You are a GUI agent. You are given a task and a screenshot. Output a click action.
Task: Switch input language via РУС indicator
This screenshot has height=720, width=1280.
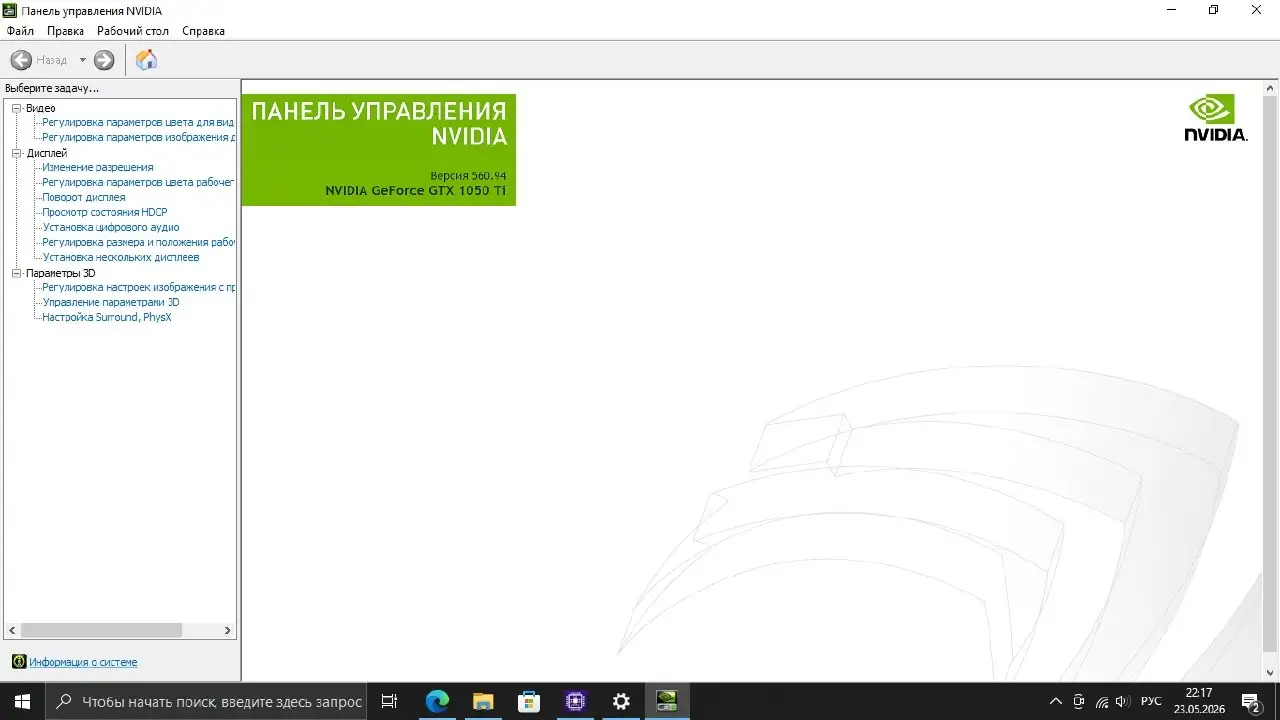pyautogui.click(x=1151, y=702)
